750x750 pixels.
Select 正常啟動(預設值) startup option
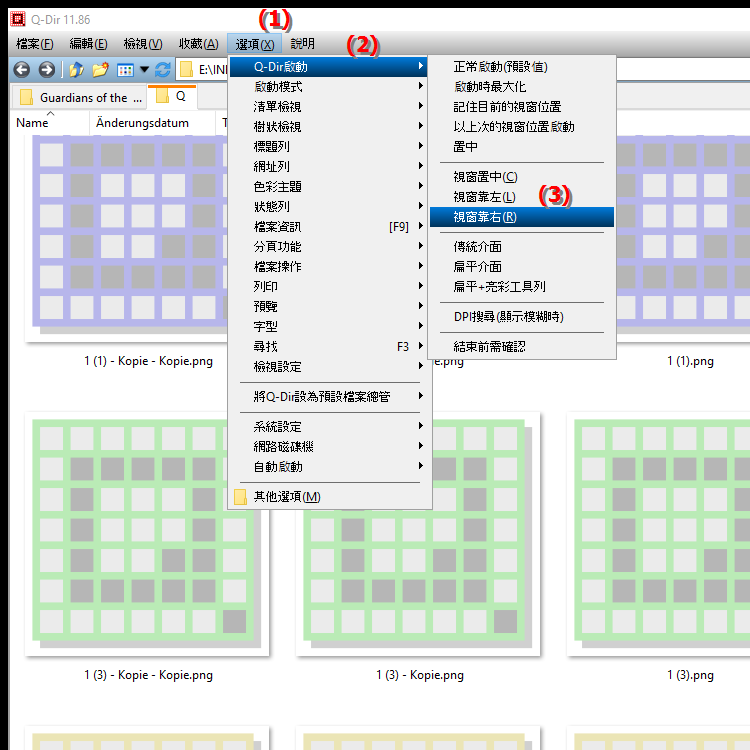click(521, 66)
